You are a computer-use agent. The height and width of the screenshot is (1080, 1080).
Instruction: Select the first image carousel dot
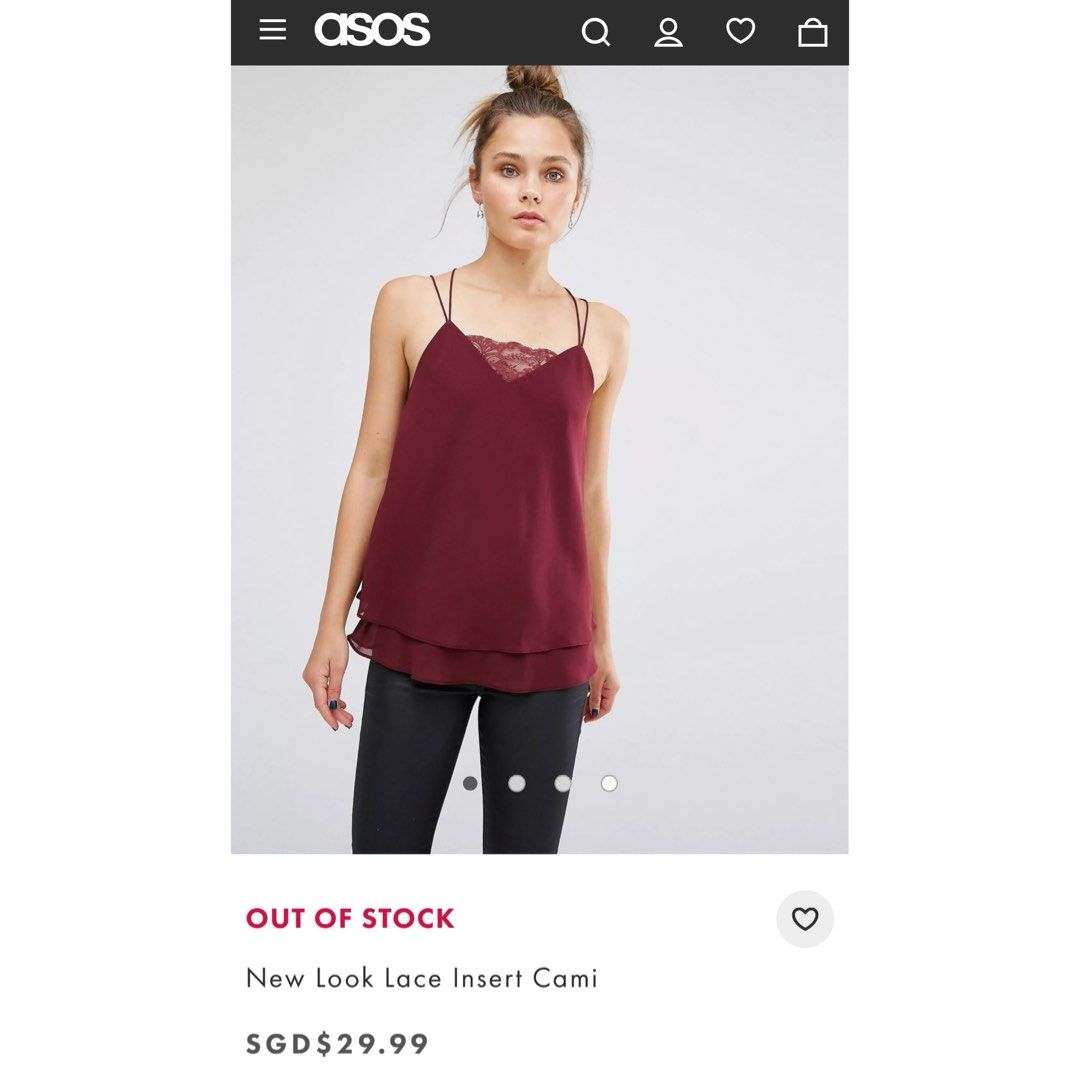coord(470,783)
